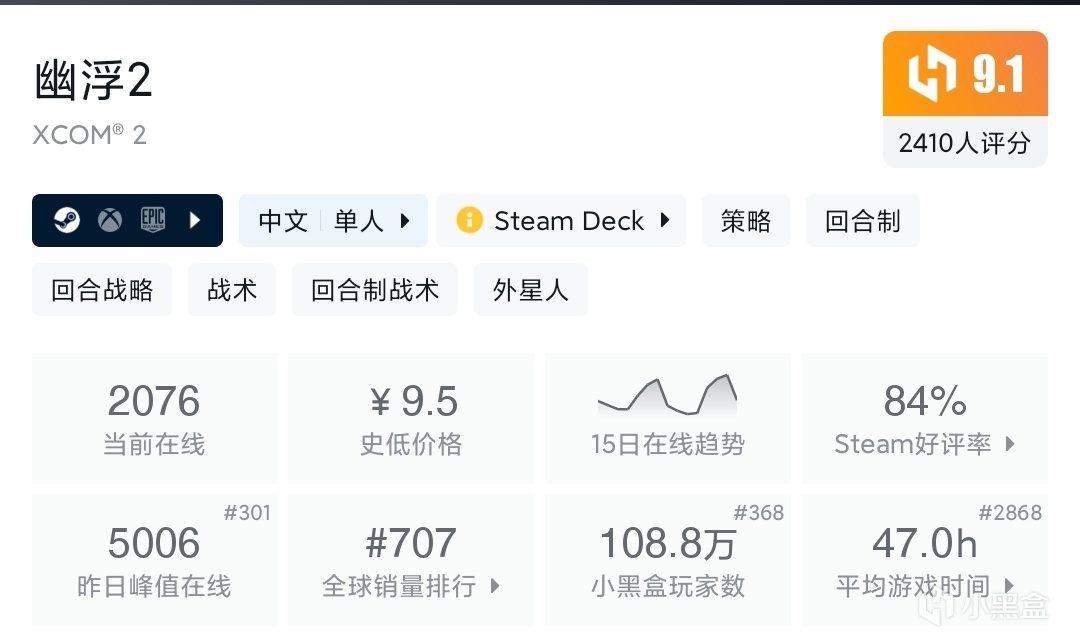Select the 回合战略 tag
The height and width of the screenshot is (642, 1080).
point(102,290)
